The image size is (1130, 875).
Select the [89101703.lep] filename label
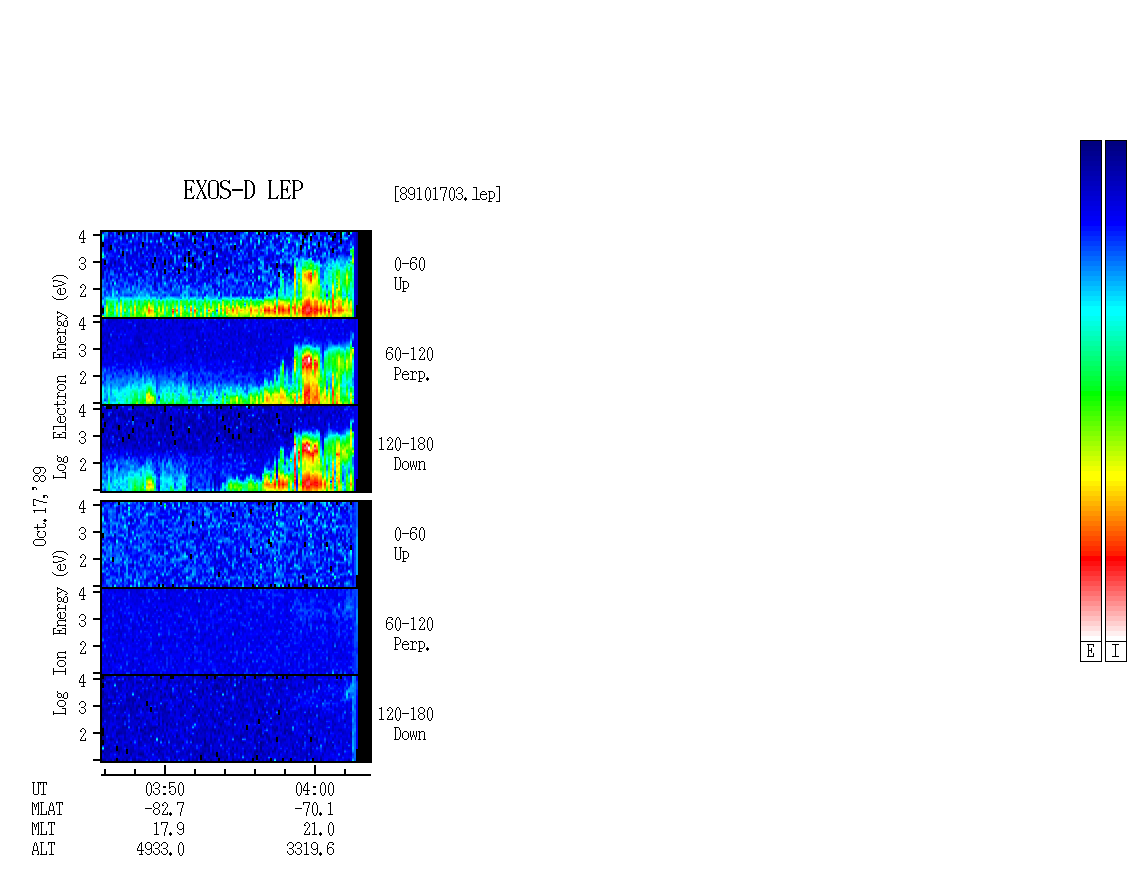pos(447,194)
